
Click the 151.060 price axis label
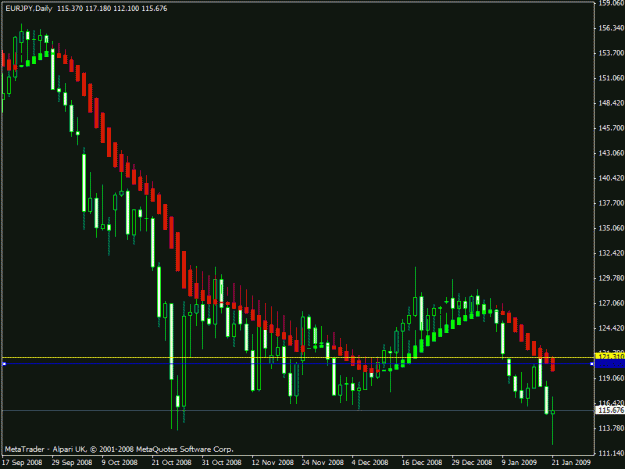tap(611, 78)
